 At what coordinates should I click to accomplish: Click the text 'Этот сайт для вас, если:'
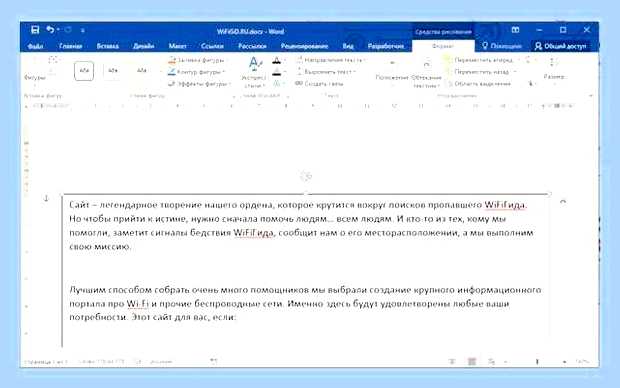[x=184, y=318]
